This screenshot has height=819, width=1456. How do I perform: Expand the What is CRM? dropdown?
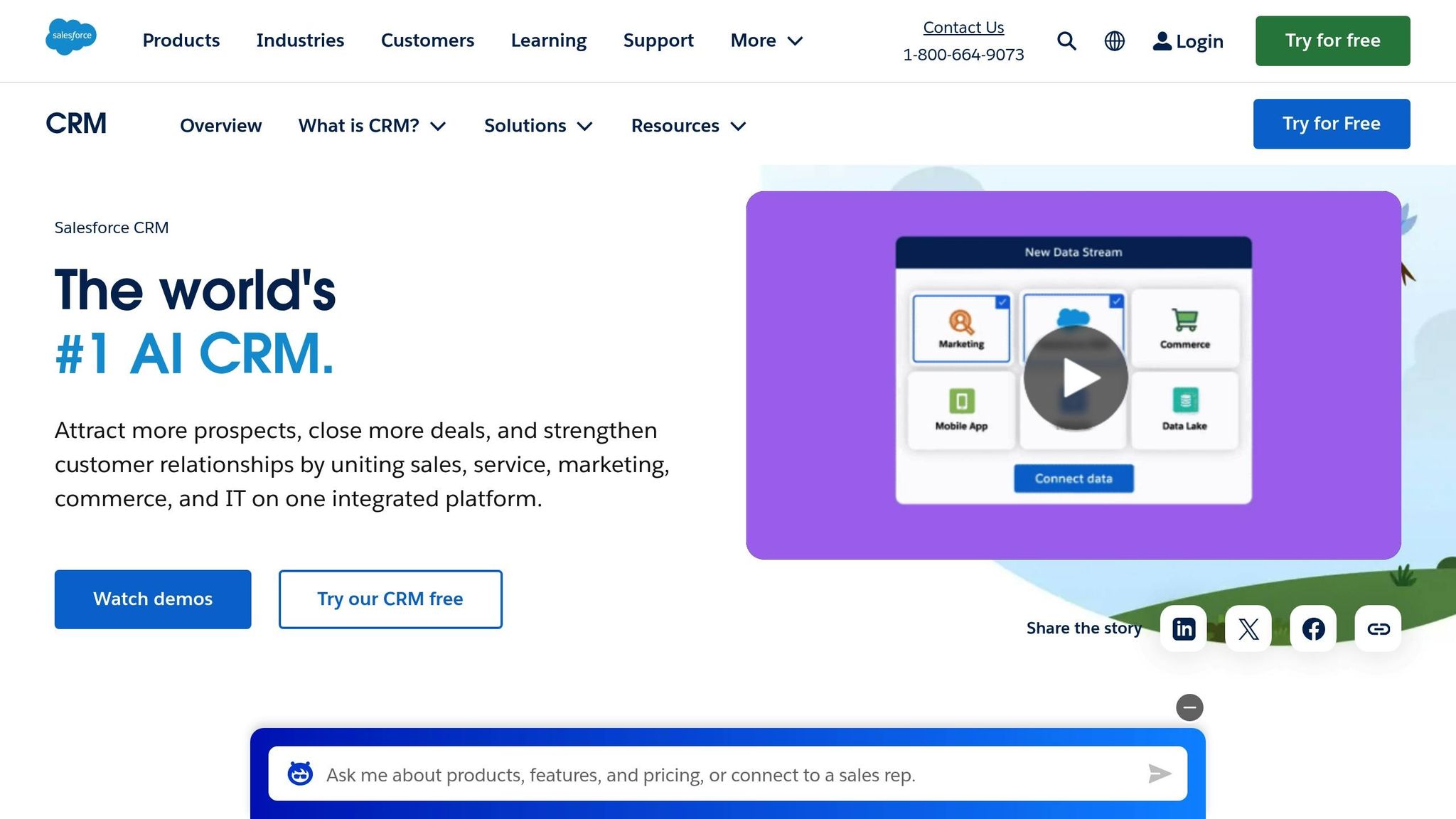coord(372,126)
